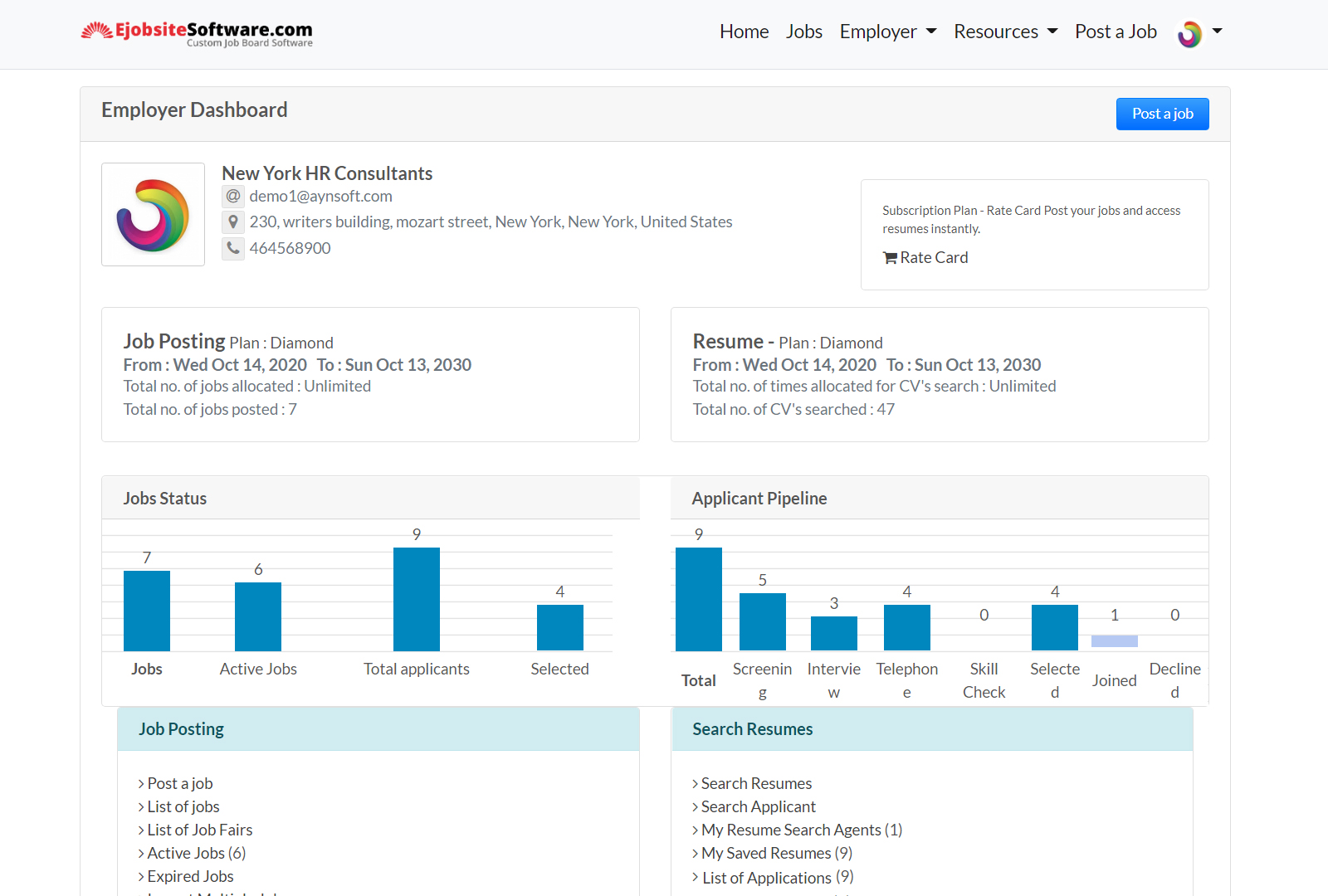The width and height of the screenshot is (1328, 896).
Task: Click the Rate Card shopping cart icon
Action: [x=890, y=258]
